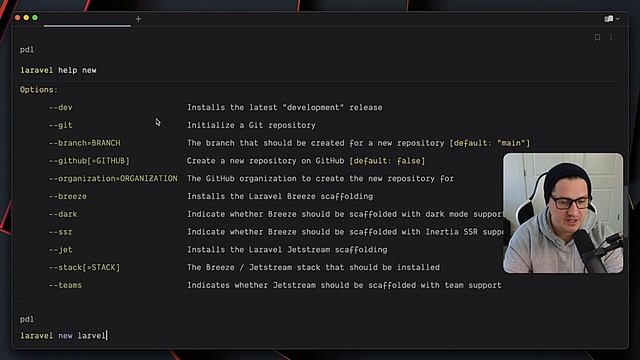Viewport: 640px width, 360px height.
Task: Click the '--github[=GITHUB]' option
Action: (89, 161)
